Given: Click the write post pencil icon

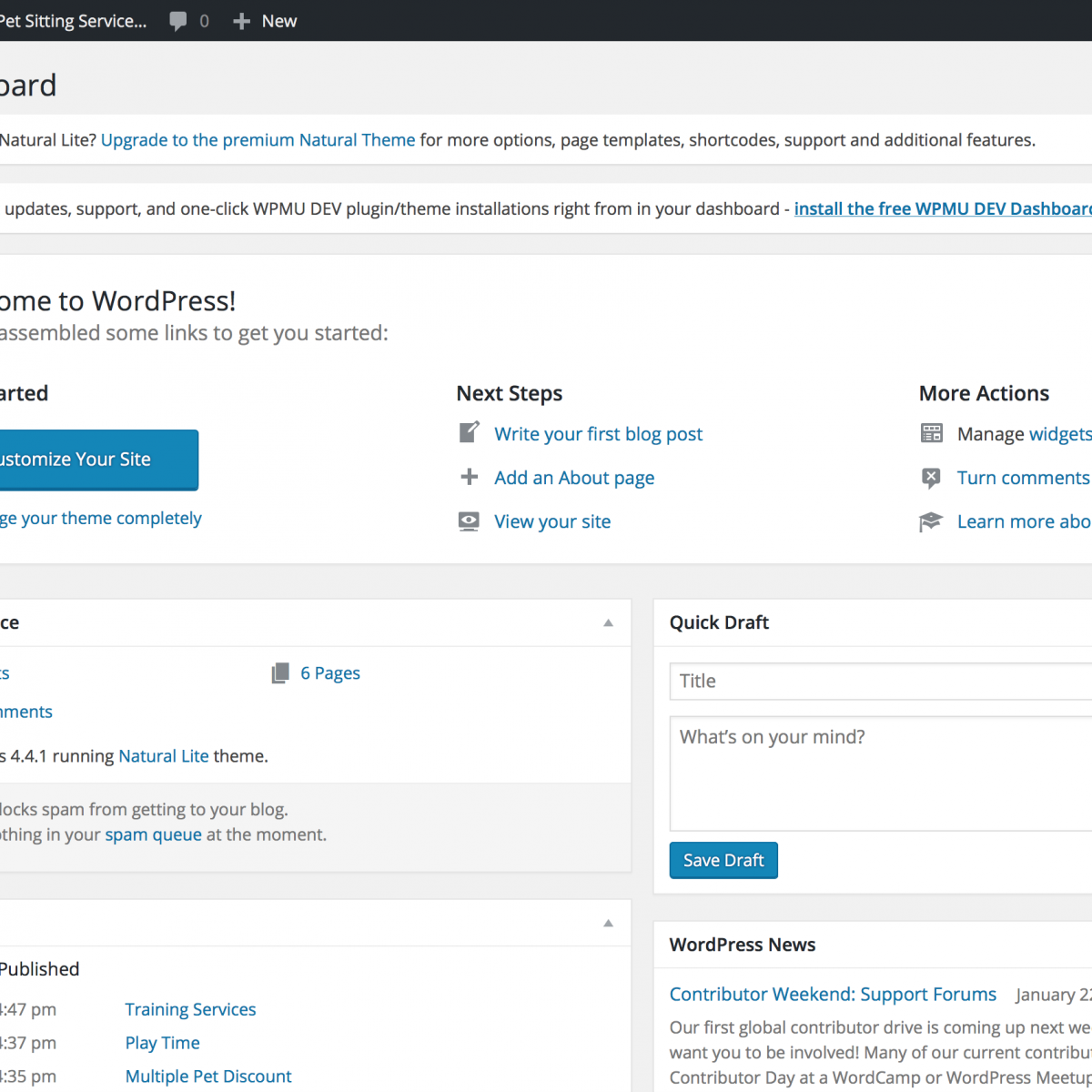Looking at the screenshot, I should point(469,432).
